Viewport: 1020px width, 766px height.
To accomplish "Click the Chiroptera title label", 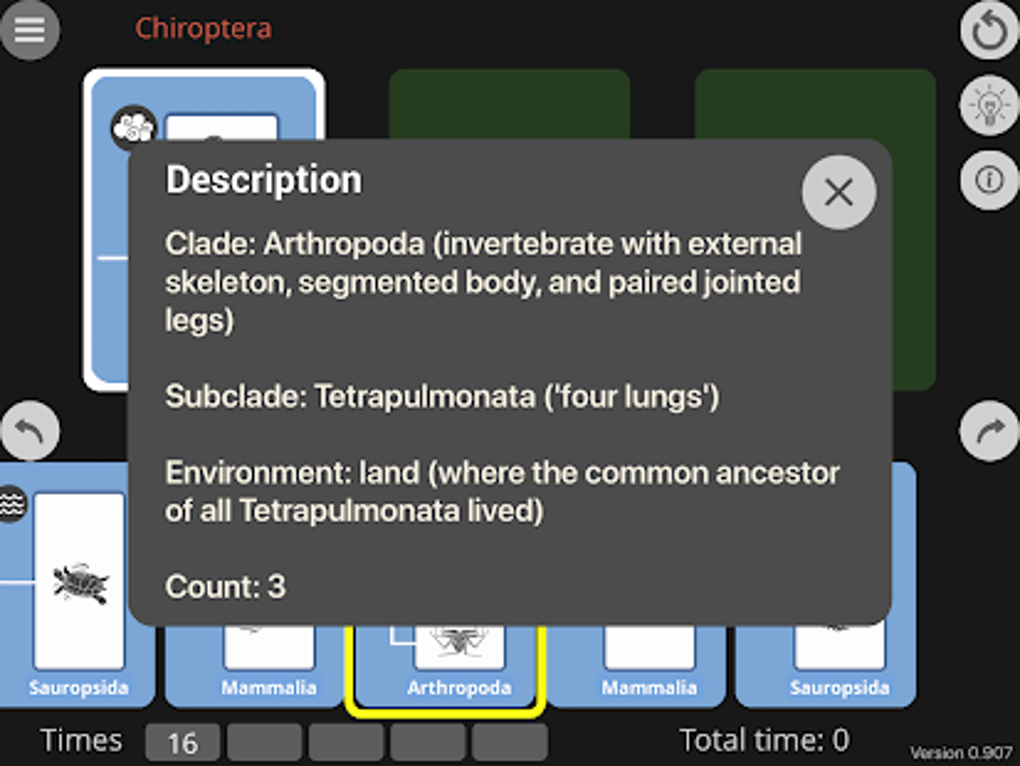I will pyautogui.click(x=203, y=28).
